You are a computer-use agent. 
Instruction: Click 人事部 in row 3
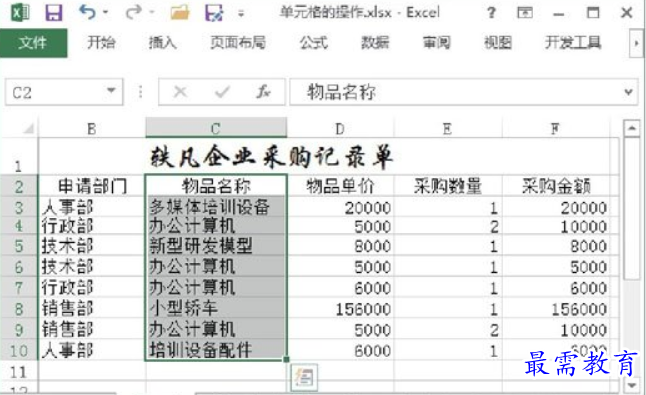[92, 207]
